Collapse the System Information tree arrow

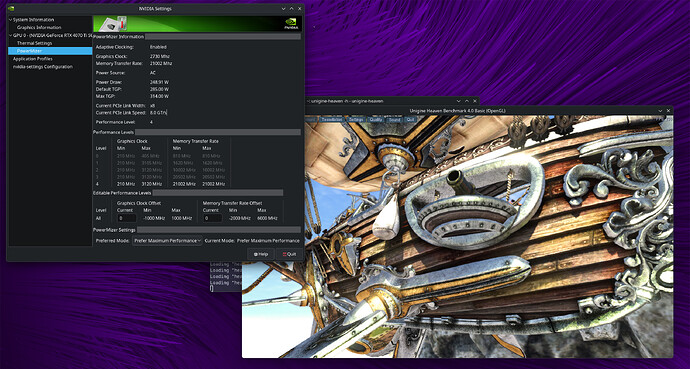tap(11, 20)
